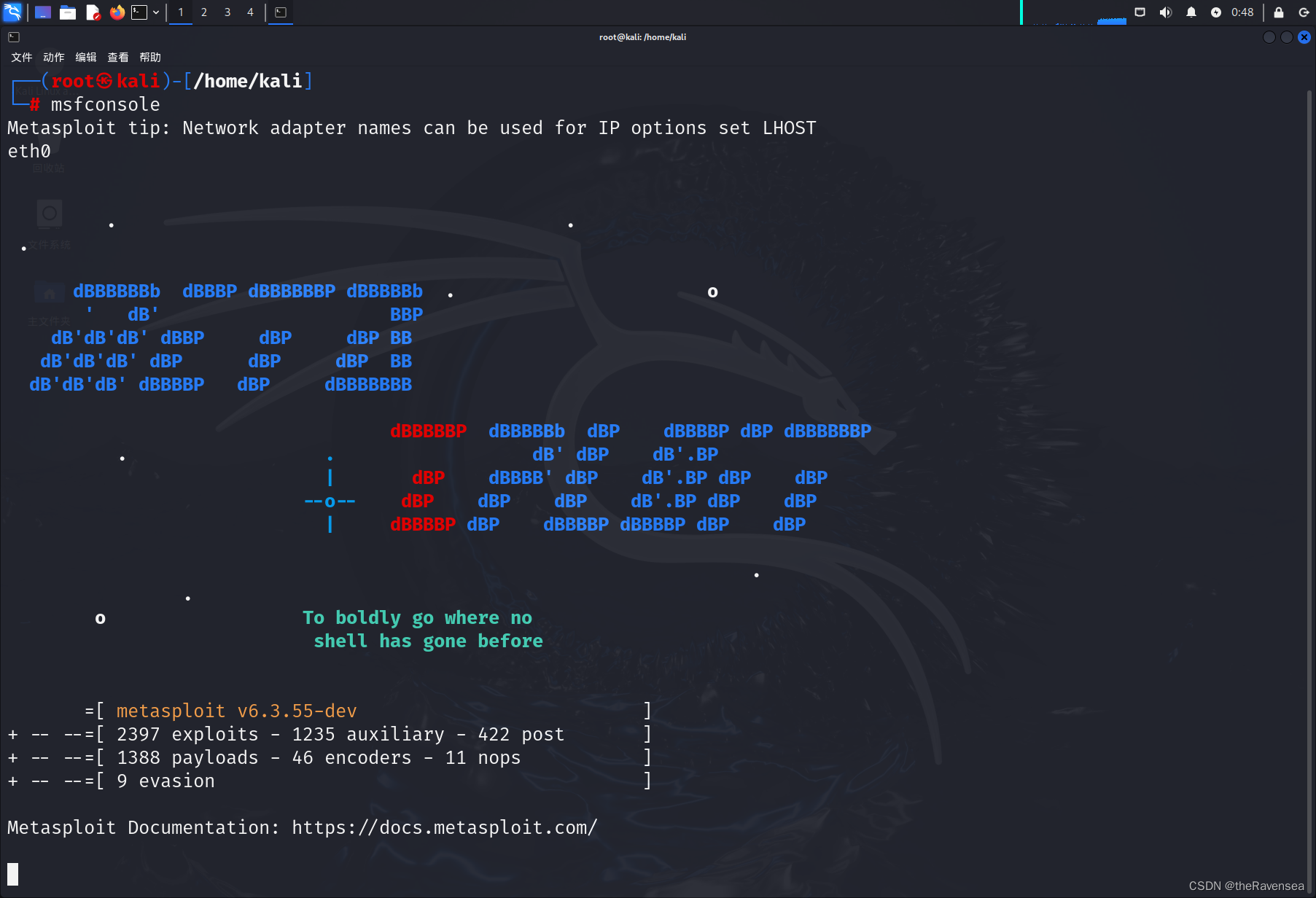
Task: Open the file manager from the panel
Action: [68, 12]
